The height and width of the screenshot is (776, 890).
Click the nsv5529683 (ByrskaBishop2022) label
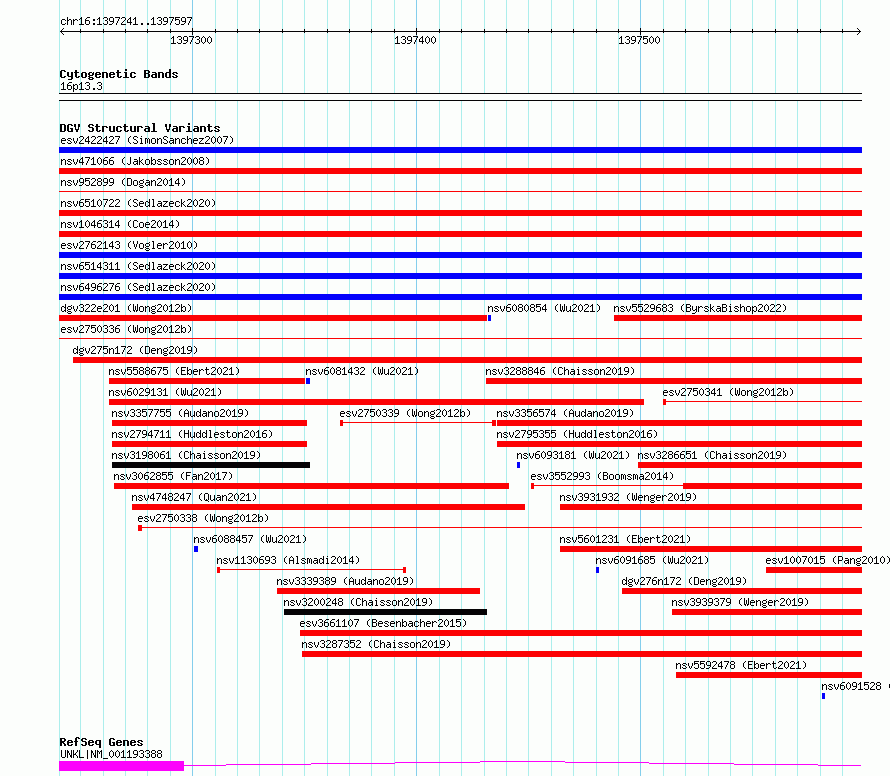click(x=700, y=308)
